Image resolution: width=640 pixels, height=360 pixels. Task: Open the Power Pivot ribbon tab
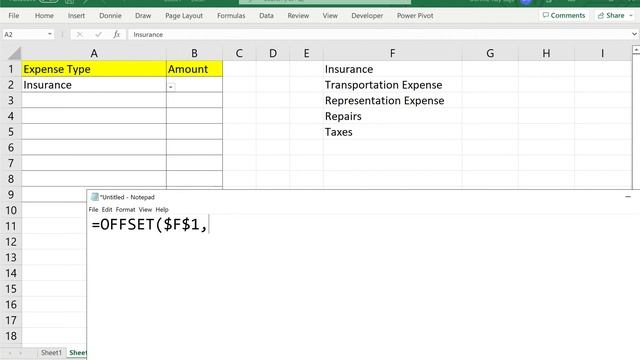(415, 16)
